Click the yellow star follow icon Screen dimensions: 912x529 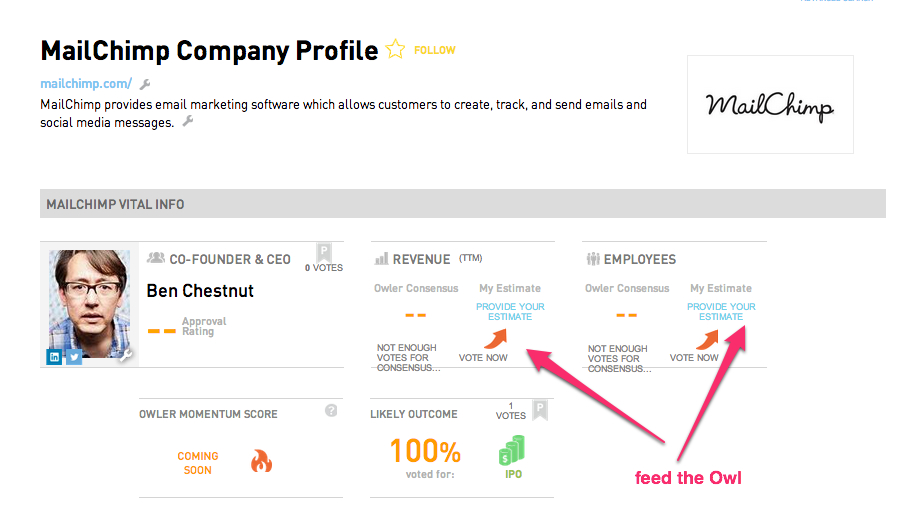click(x=395, y=49)
